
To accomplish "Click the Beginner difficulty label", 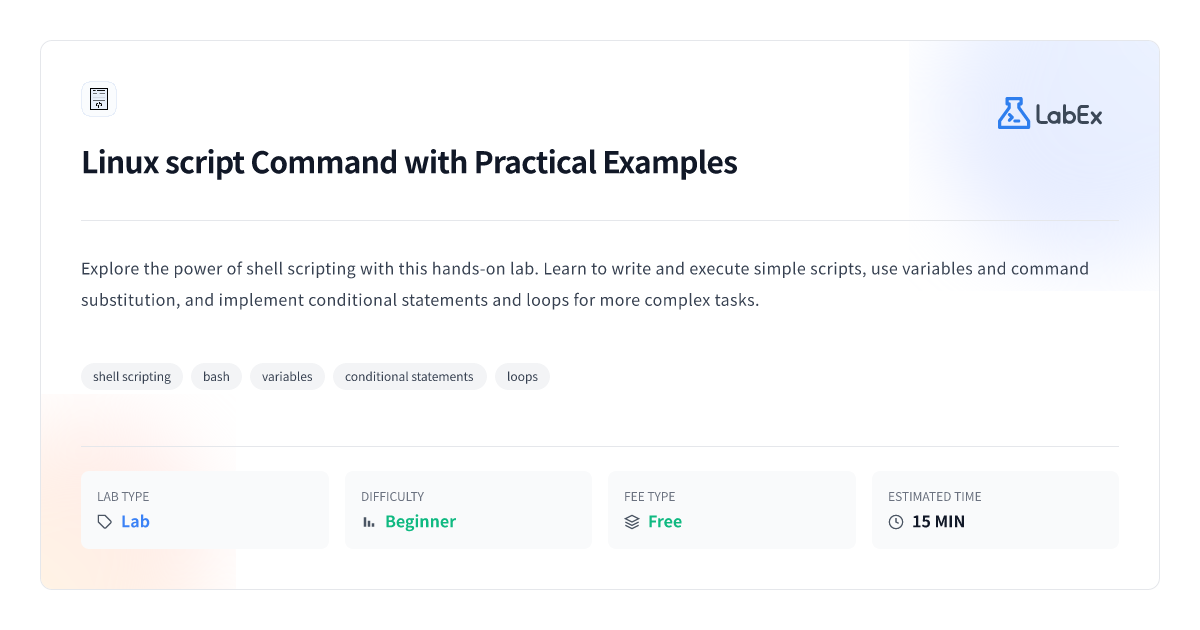I will (420, 522).
